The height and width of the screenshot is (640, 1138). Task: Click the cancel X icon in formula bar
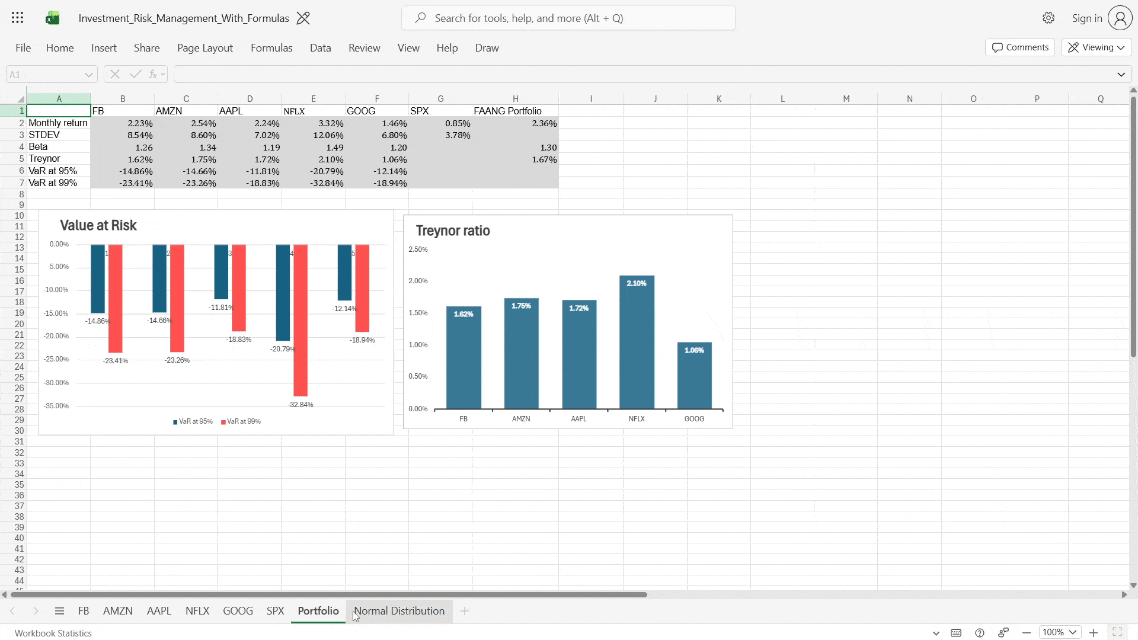click(115, 74)
